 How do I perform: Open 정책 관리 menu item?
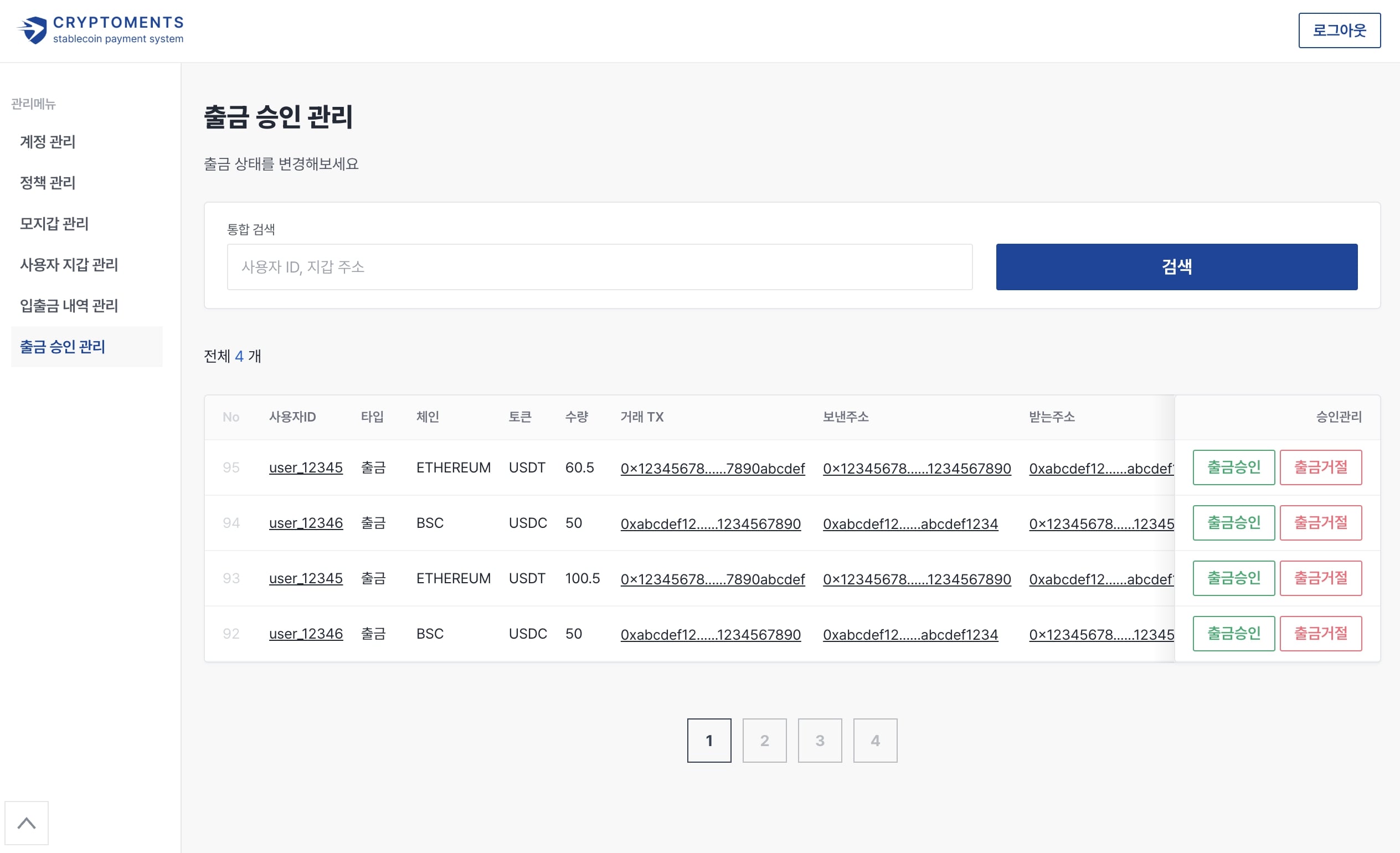[x=48, y=182]
